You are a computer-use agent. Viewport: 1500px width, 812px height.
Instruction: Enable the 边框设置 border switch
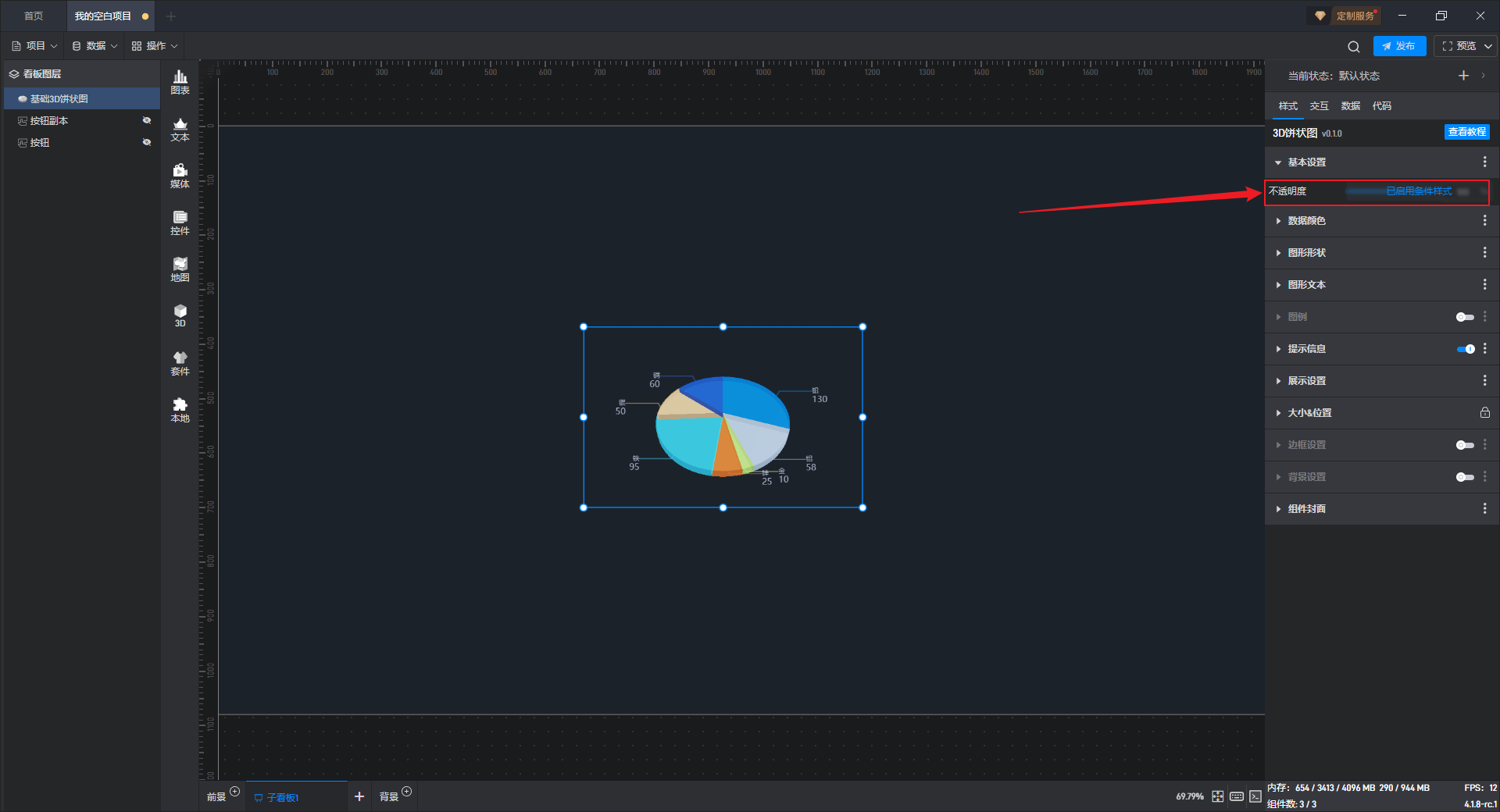point(1465,445)
